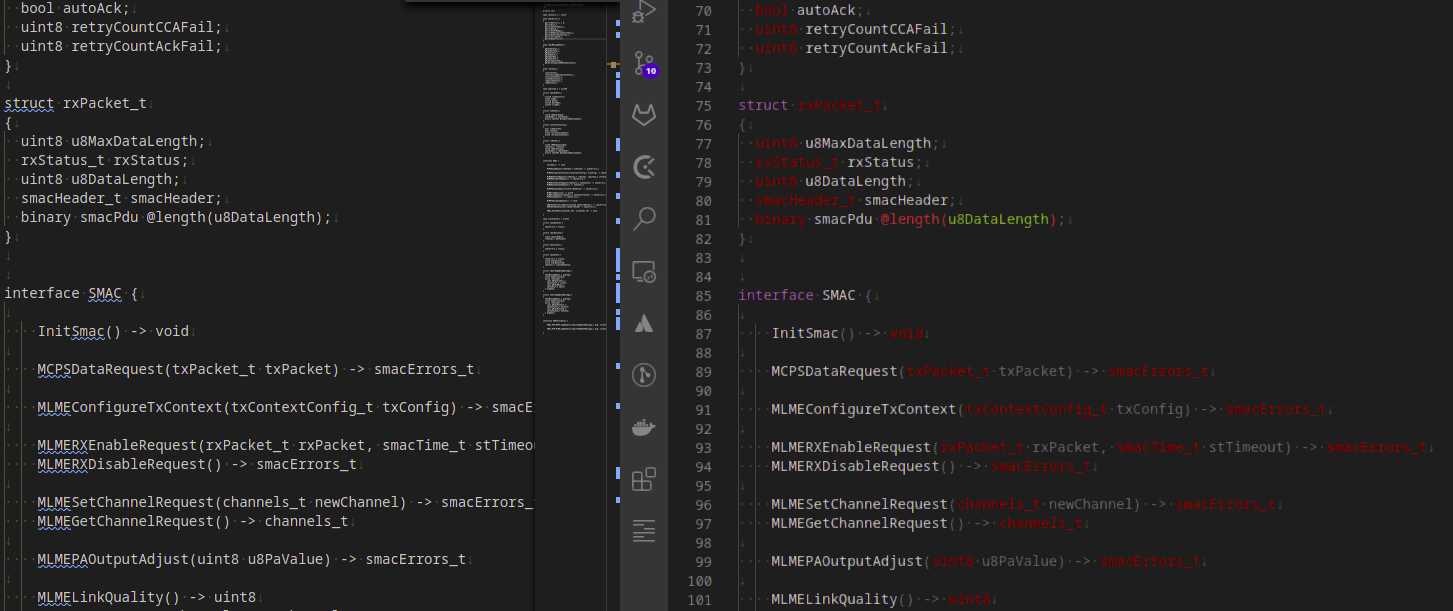The width and height of the screenshot is (1453, 611).
Task: Click 'struct rxPacket_t' in the left pane
Action: (76, 104)
